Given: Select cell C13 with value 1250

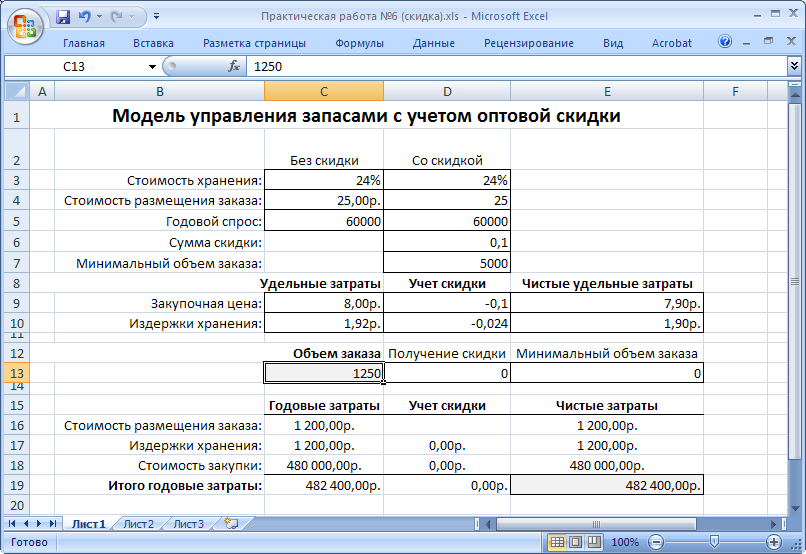Looking at the screenshot, I should pos(324,373).
